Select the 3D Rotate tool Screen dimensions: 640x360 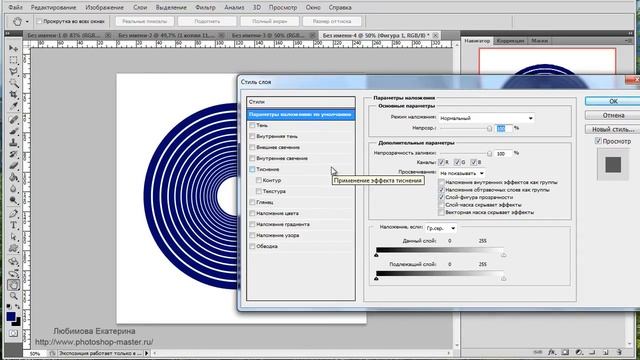13,261
